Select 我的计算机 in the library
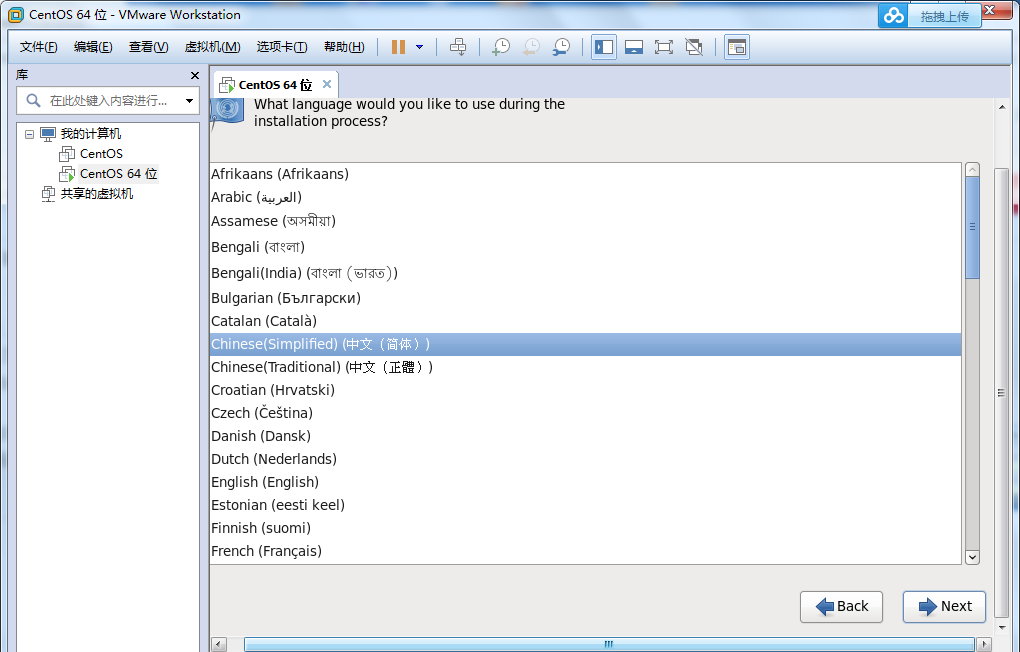 [90, 134]
